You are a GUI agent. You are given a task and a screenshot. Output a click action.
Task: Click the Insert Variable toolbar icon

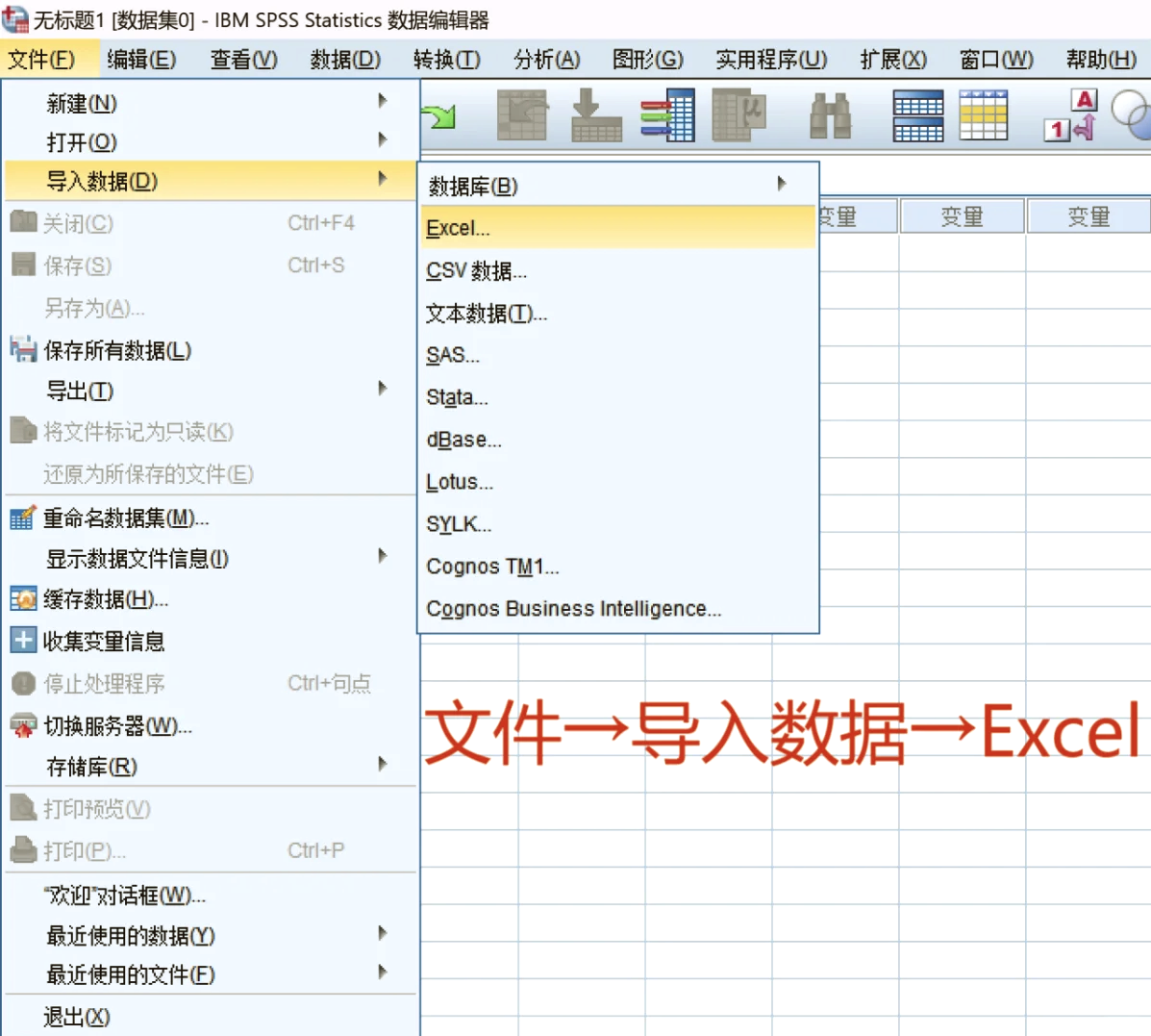[x=984, y=115]
